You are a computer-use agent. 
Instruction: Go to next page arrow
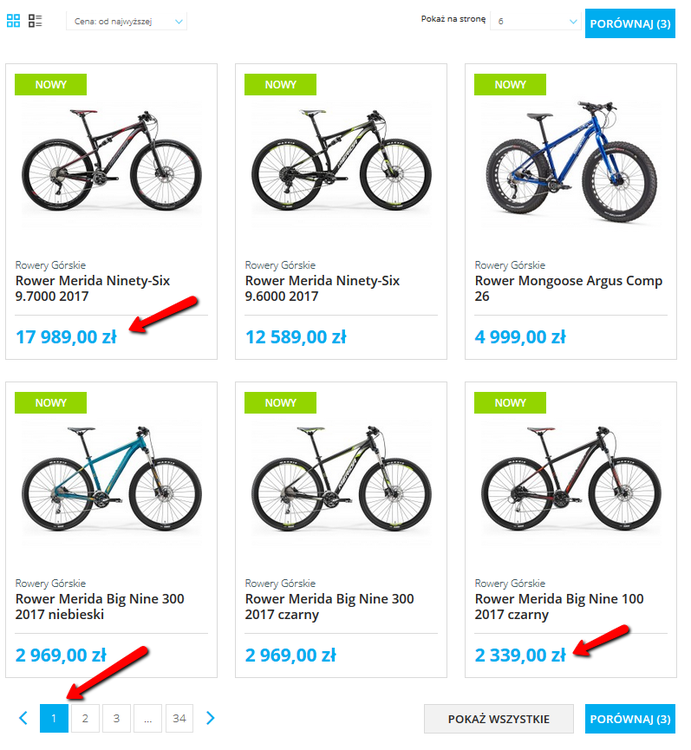coord(210,718)
